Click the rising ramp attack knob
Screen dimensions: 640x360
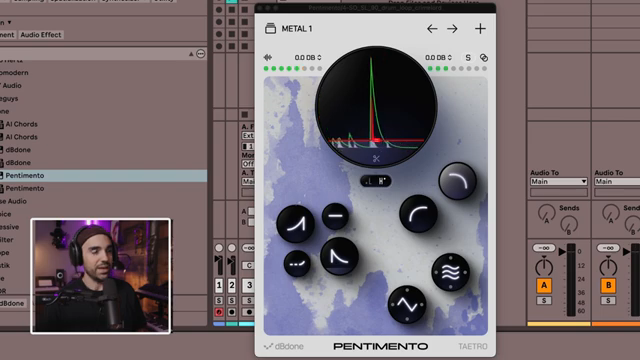(x=296, y=224)
